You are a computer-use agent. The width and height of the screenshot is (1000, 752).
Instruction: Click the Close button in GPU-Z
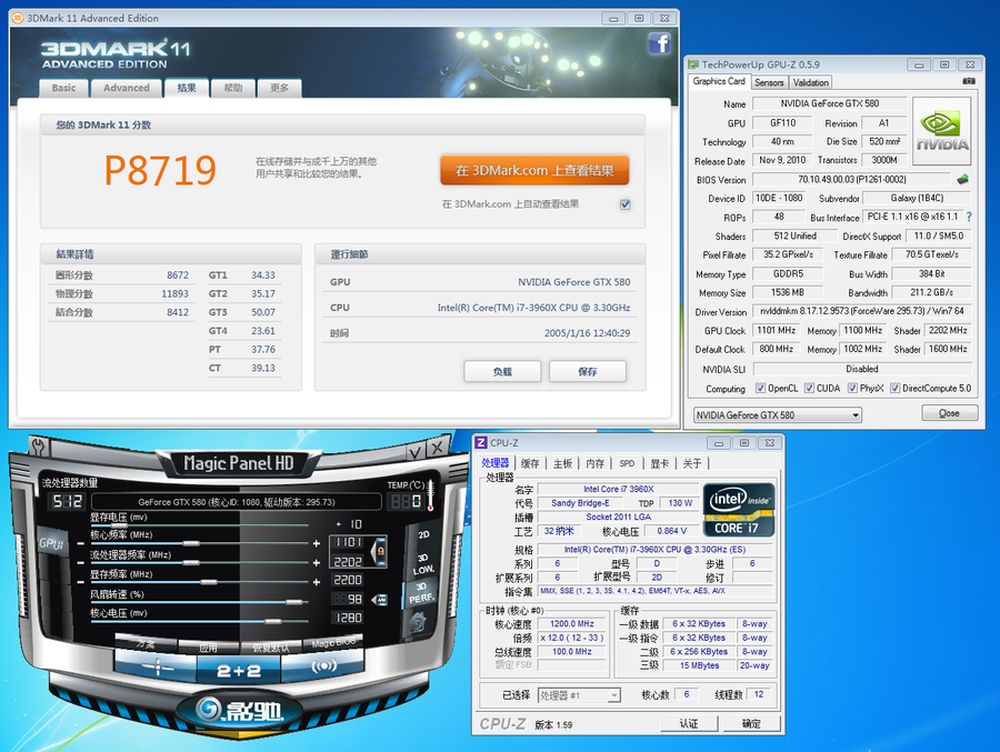949,413
